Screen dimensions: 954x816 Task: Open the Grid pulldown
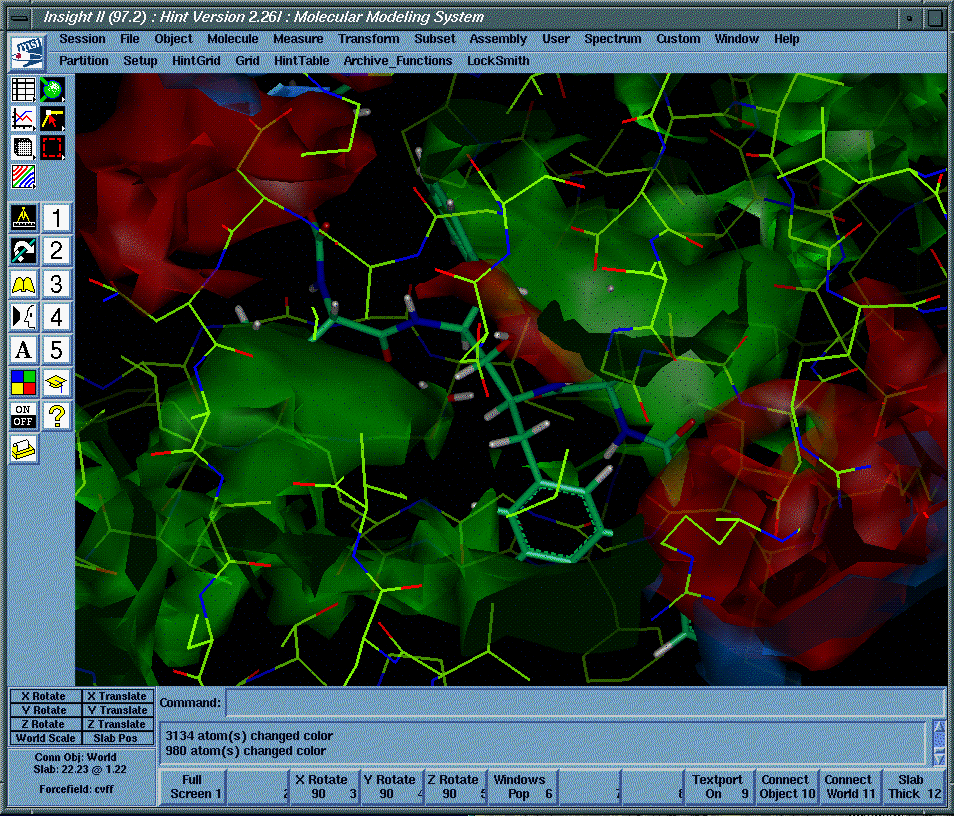(247, 61)
